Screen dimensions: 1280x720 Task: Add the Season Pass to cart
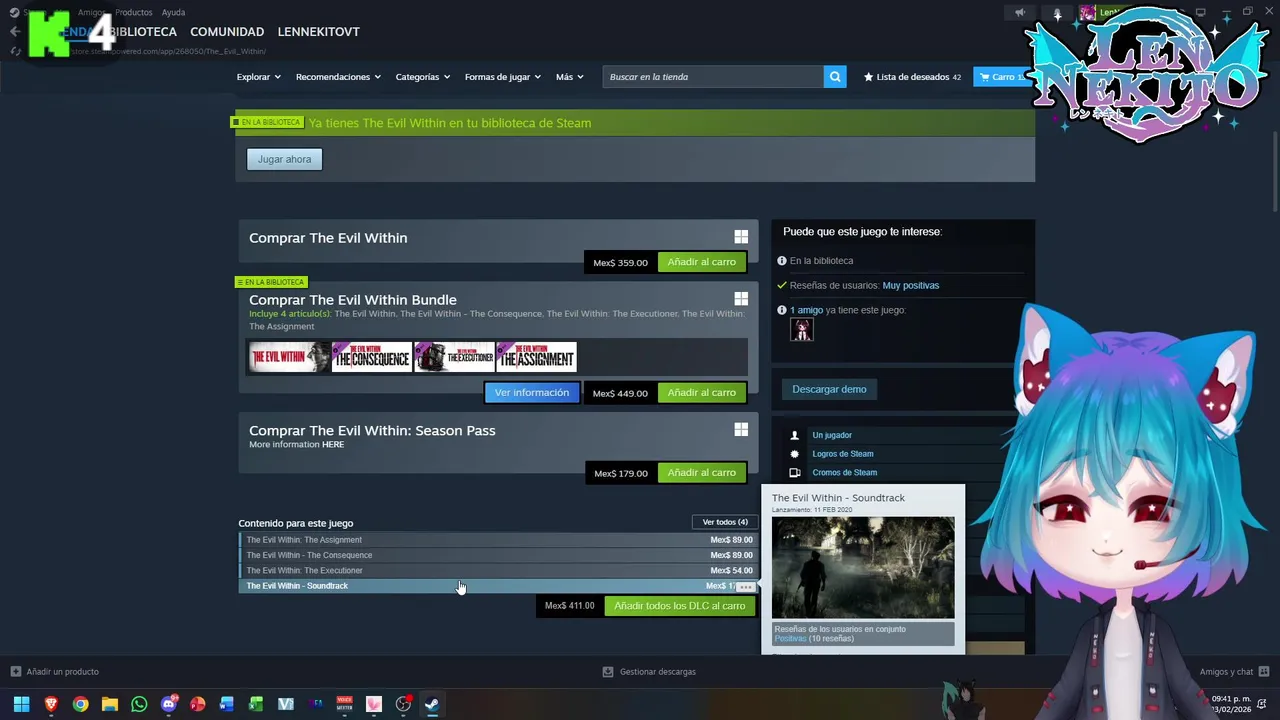(702, 472)
